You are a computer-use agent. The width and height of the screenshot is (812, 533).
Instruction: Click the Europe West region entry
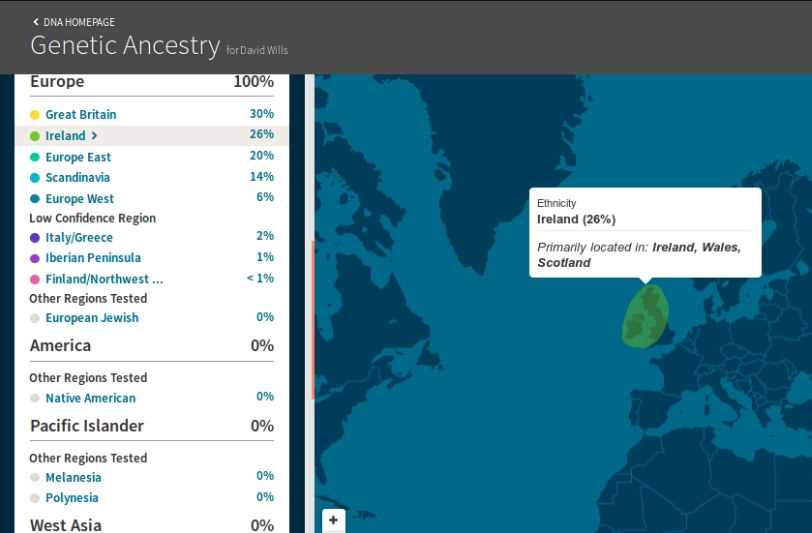tap(79, 199)
